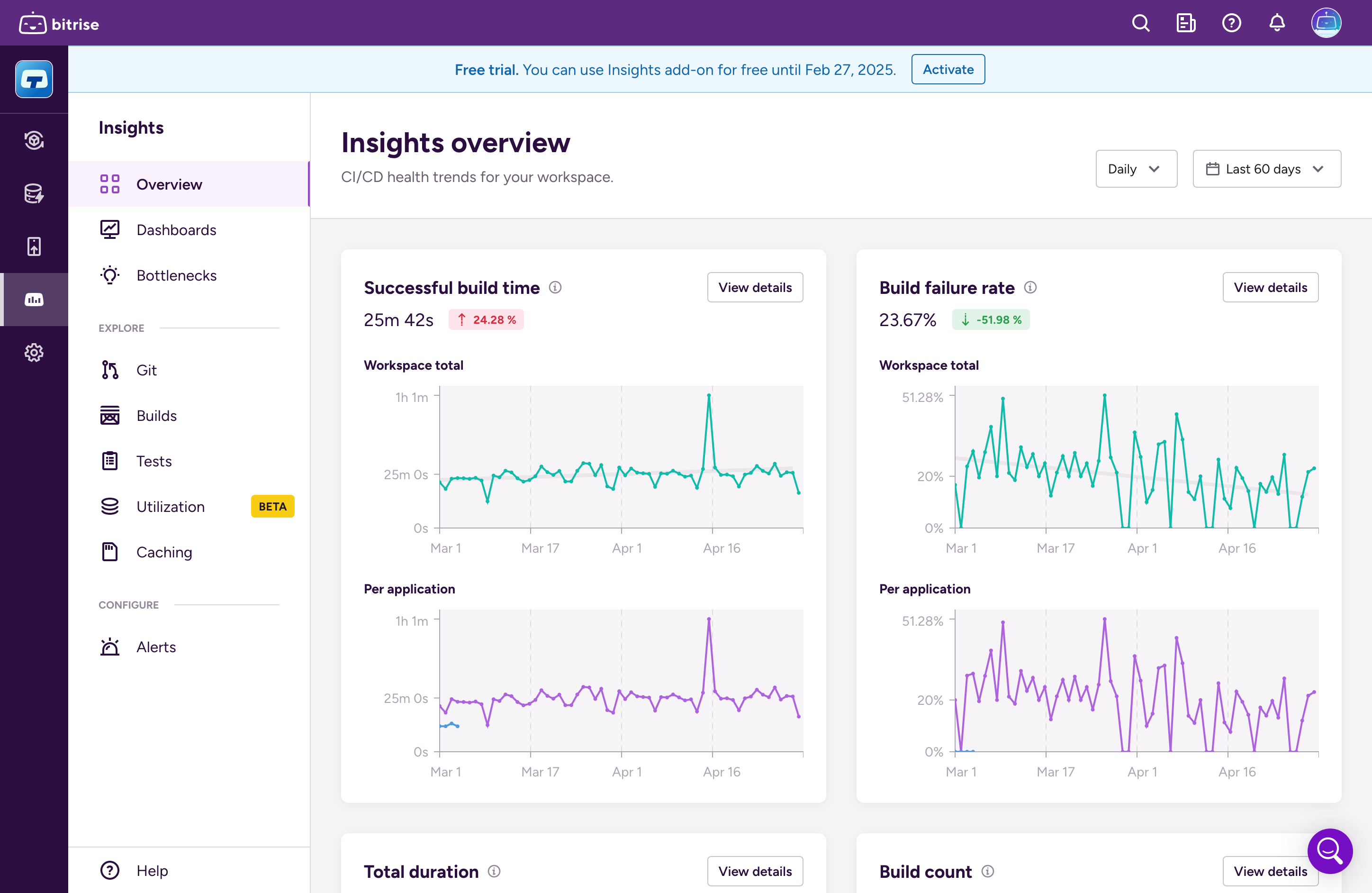
Task: Go to Bottlenecks page
Action: click(176, 275)
